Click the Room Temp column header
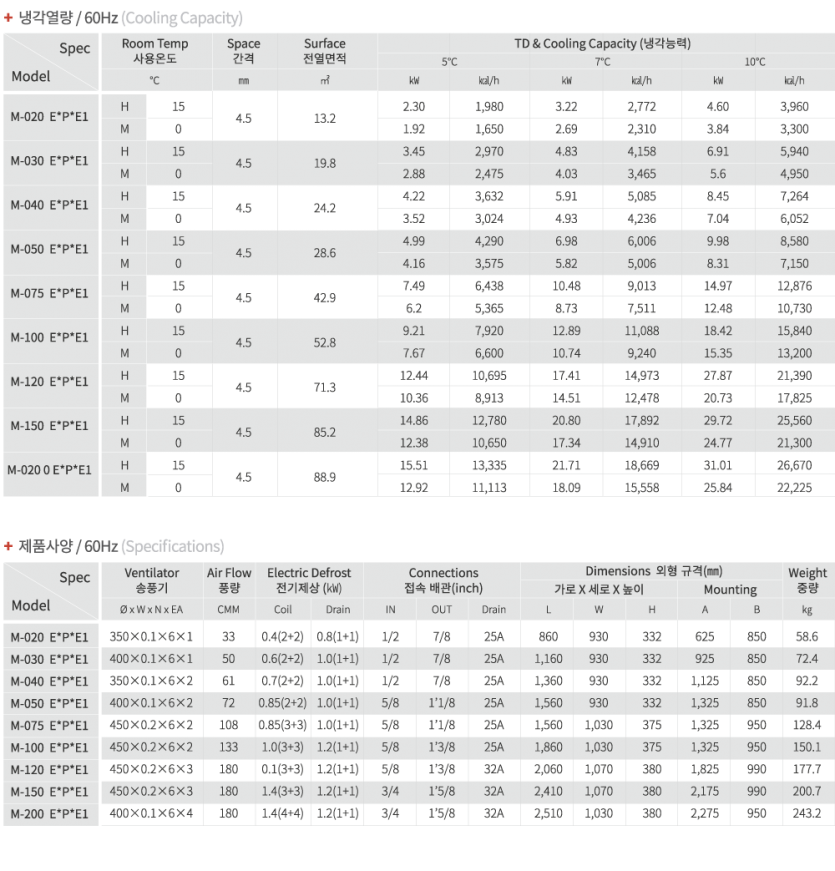 pos(153,51)
